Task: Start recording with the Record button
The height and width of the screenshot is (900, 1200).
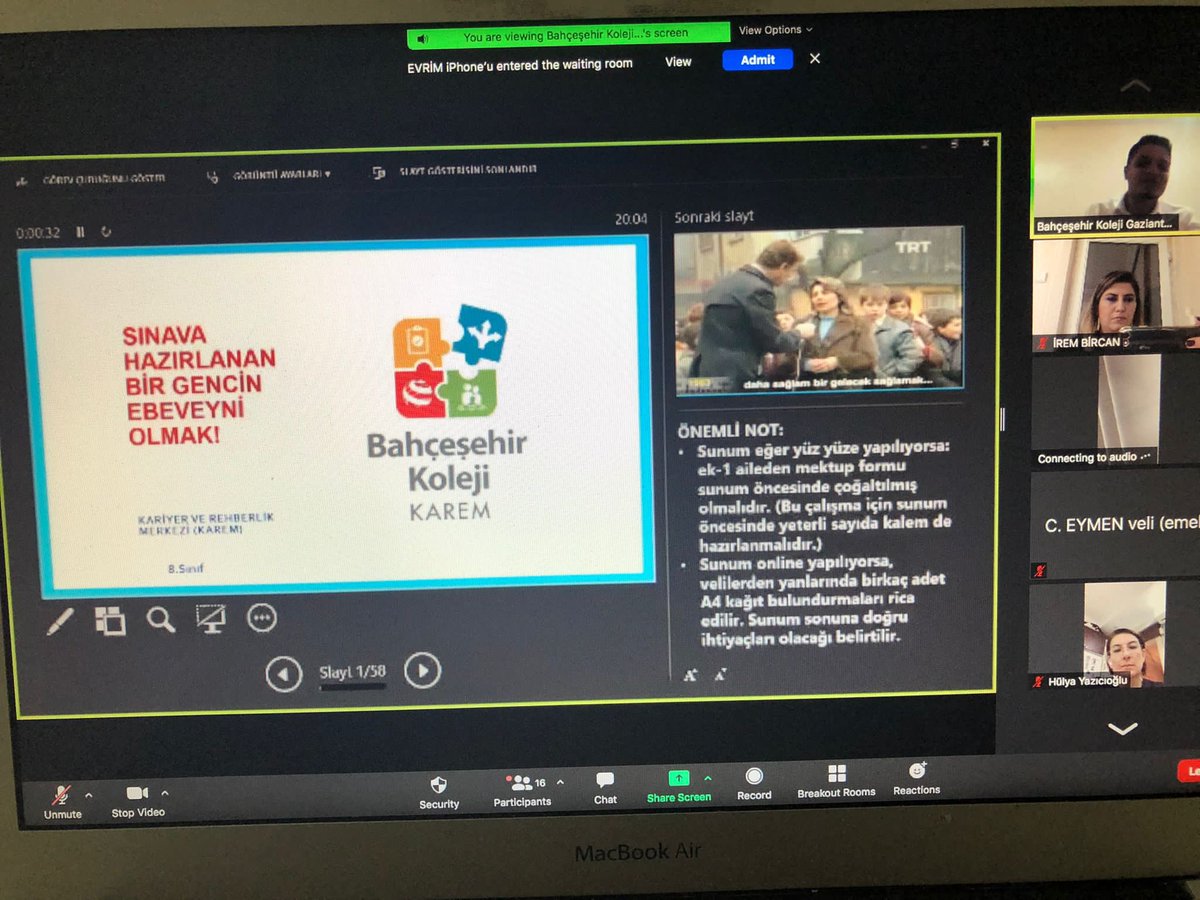Action: [x=754, y=784]
